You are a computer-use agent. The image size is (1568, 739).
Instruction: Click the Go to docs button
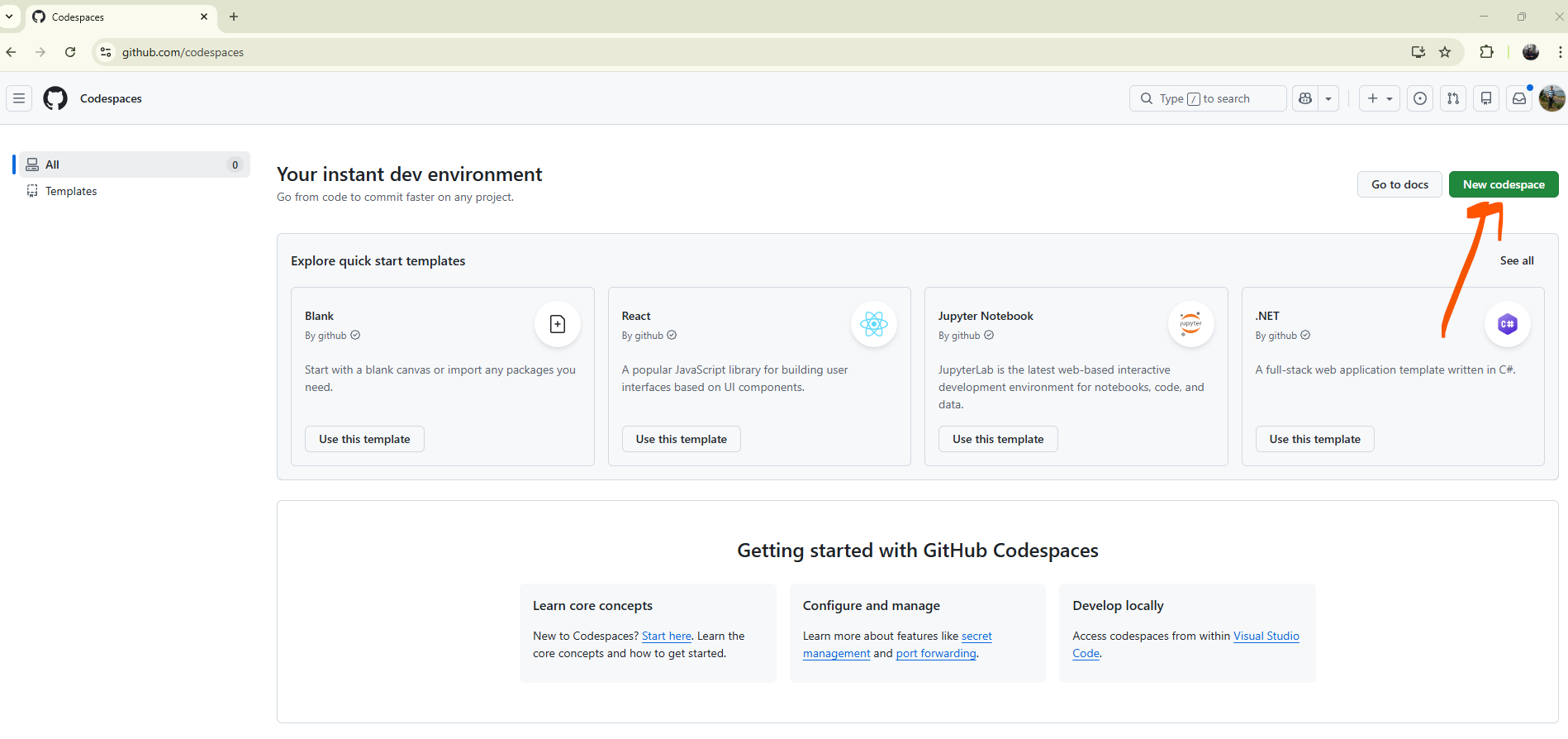click(1399, 184)
